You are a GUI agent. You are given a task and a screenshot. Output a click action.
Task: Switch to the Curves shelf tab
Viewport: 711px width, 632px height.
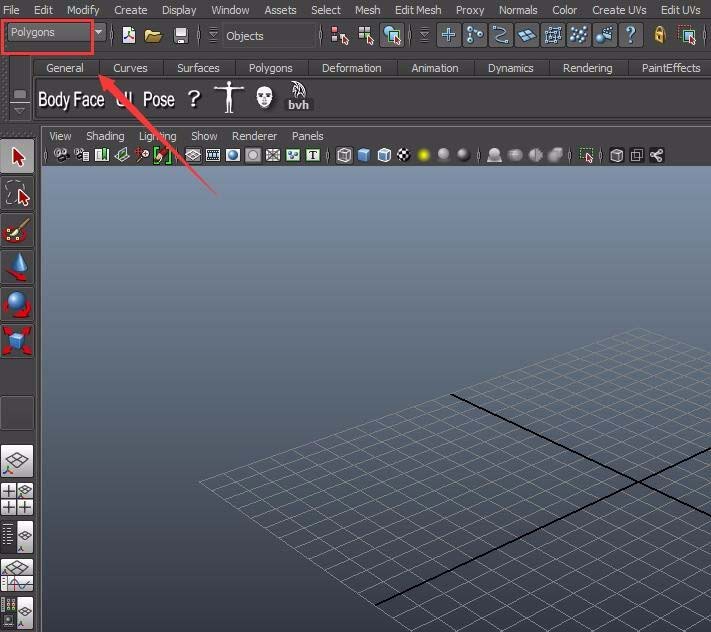point(130,68)
